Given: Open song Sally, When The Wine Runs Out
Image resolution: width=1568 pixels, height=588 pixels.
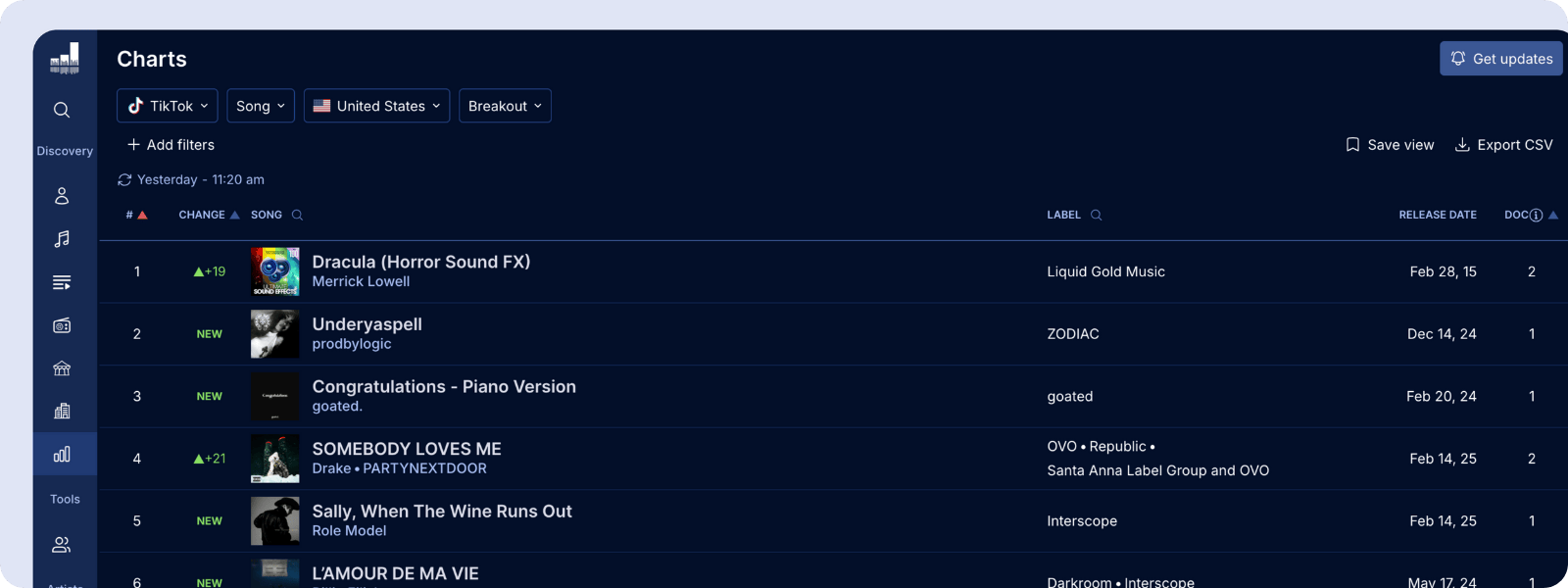Looking at the screenshot, I should 442,512.
